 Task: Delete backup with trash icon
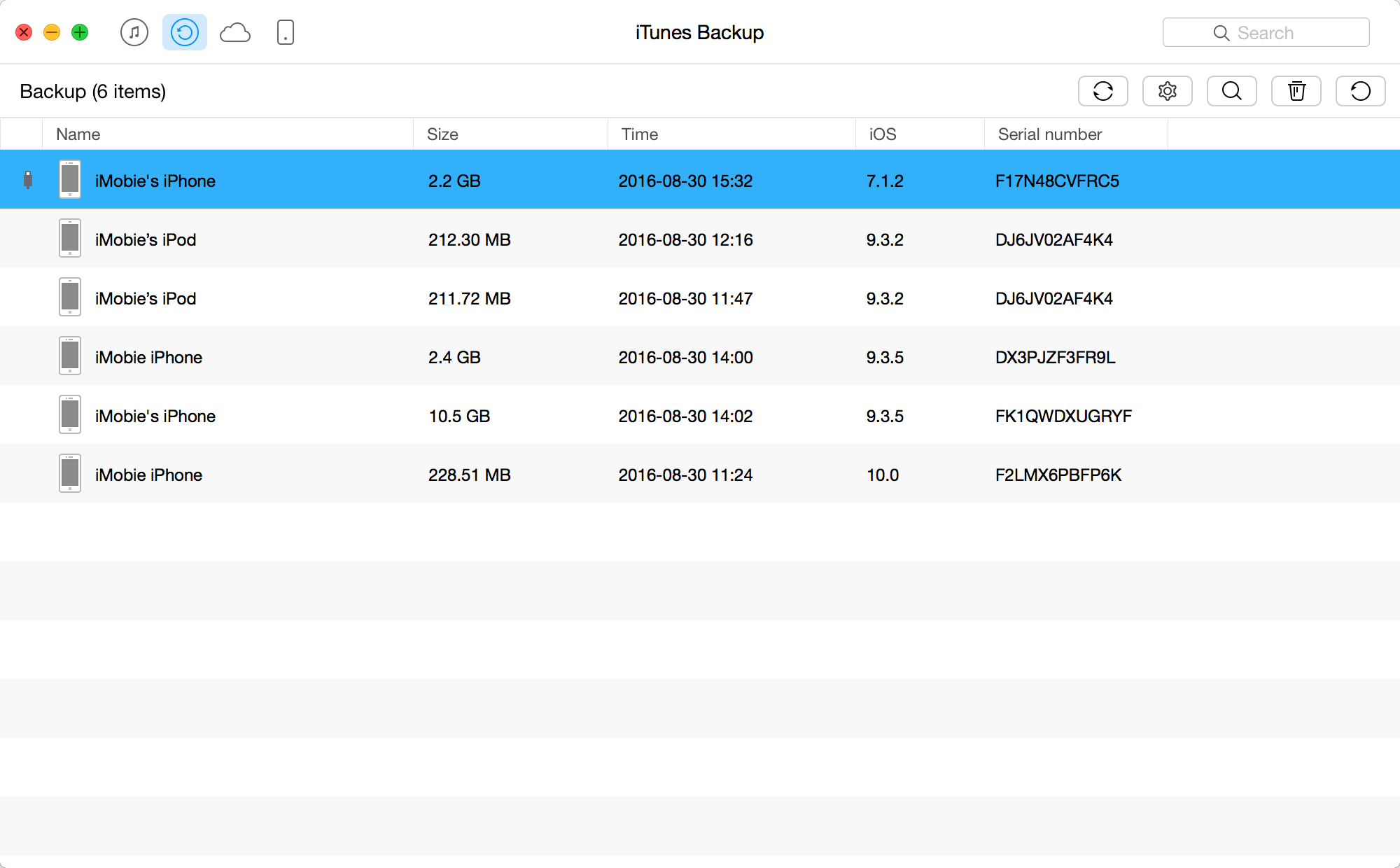1296,91
